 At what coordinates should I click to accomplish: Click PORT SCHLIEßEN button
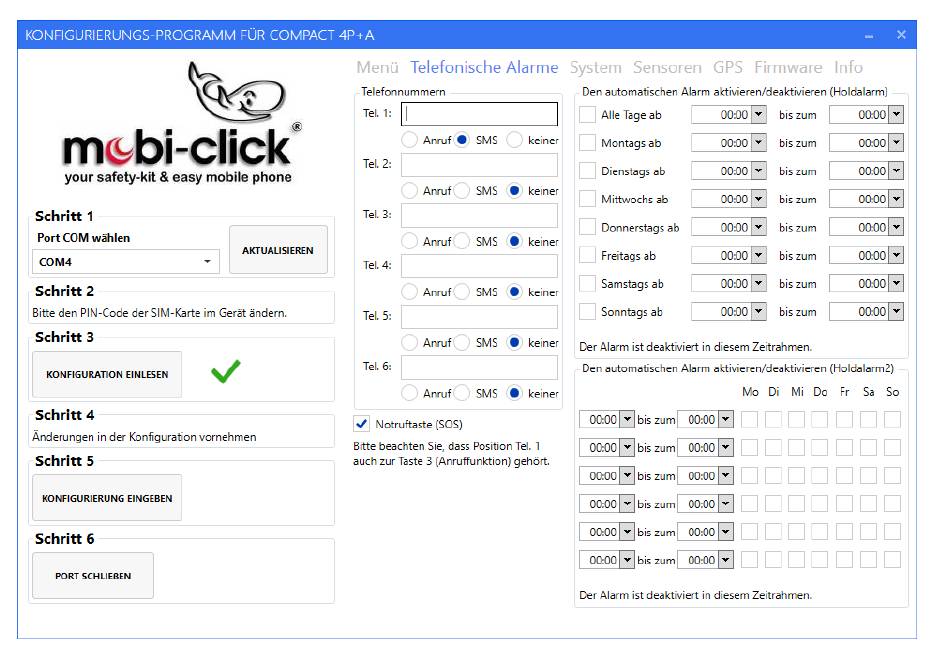92,576
